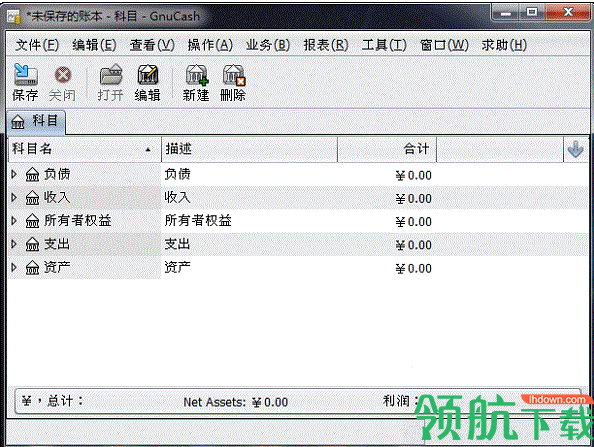Switch to the 科目 tab
594x447 pixels.
[x=36, y=122]
